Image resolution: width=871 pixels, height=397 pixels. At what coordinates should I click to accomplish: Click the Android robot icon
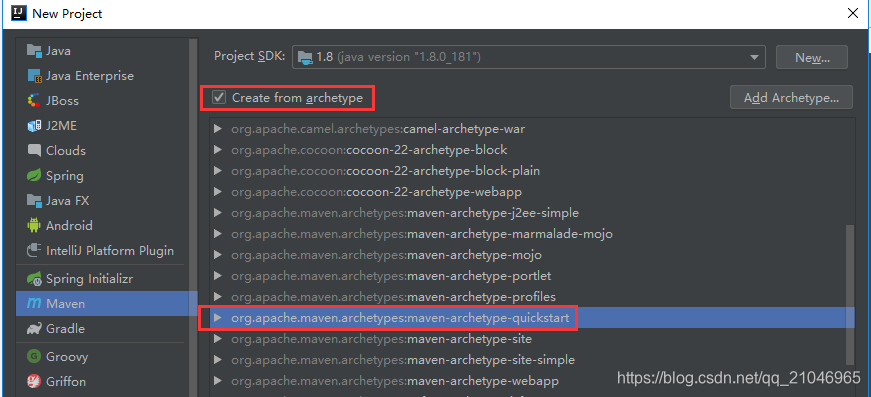[x=34, y=225]
